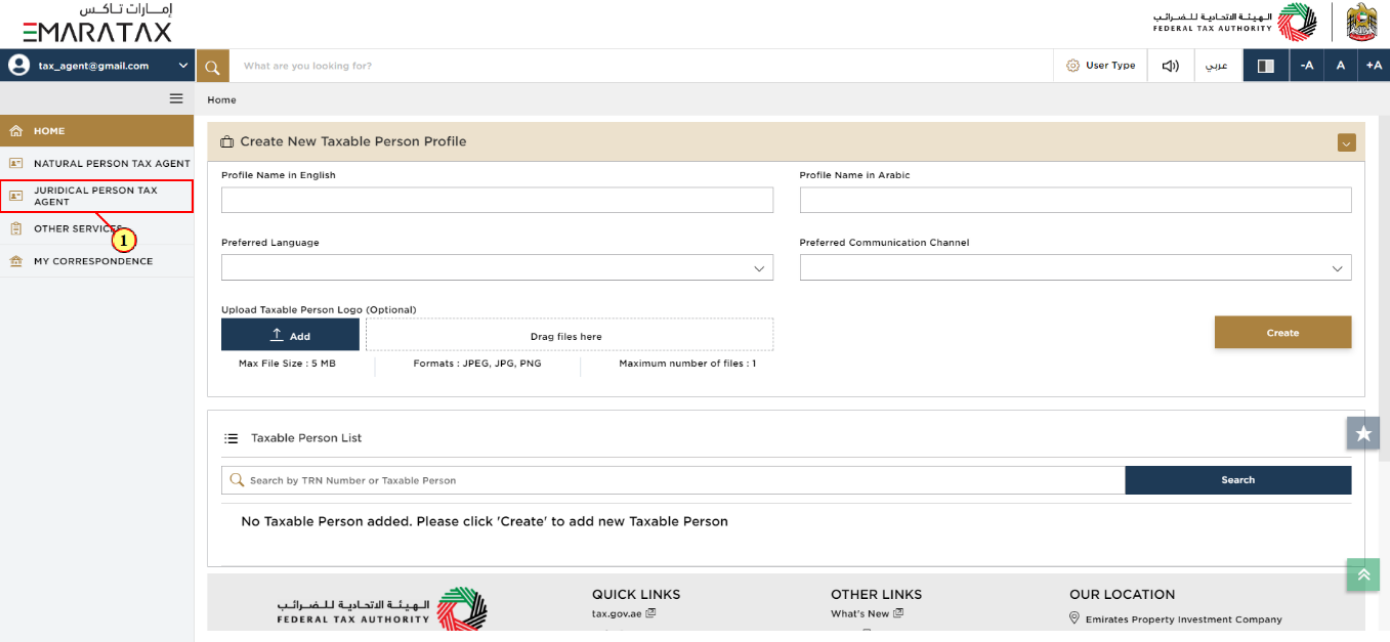Focus the Profile Name in Arabic field
Image resolution: width=1390 pixels, height=642 pixels.
tap(1075, 200)
